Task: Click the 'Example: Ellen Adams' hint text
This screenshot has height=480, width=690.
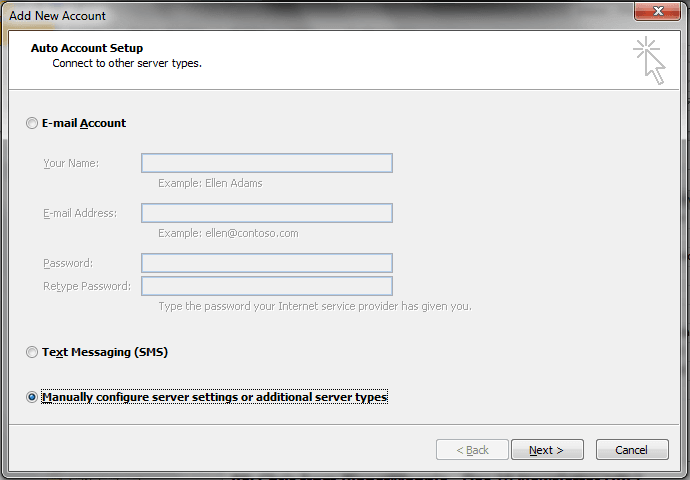Action: pos(210,183)
